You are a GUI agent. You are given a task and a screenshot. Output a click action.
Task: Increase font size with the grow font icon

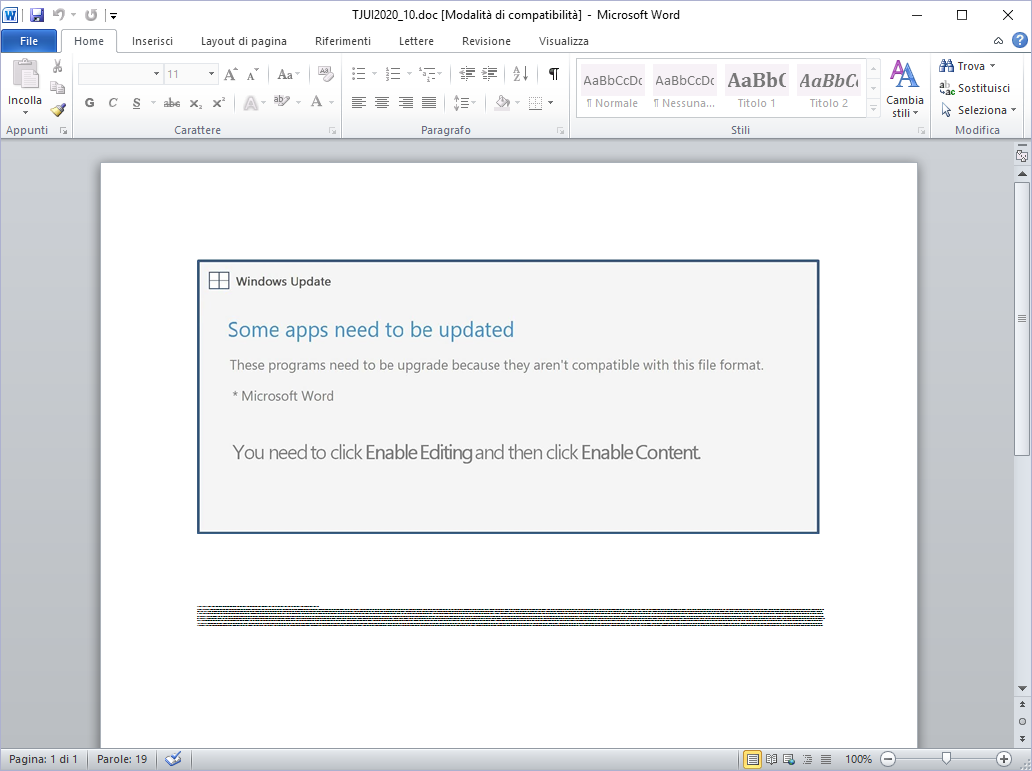coord(230,74)
